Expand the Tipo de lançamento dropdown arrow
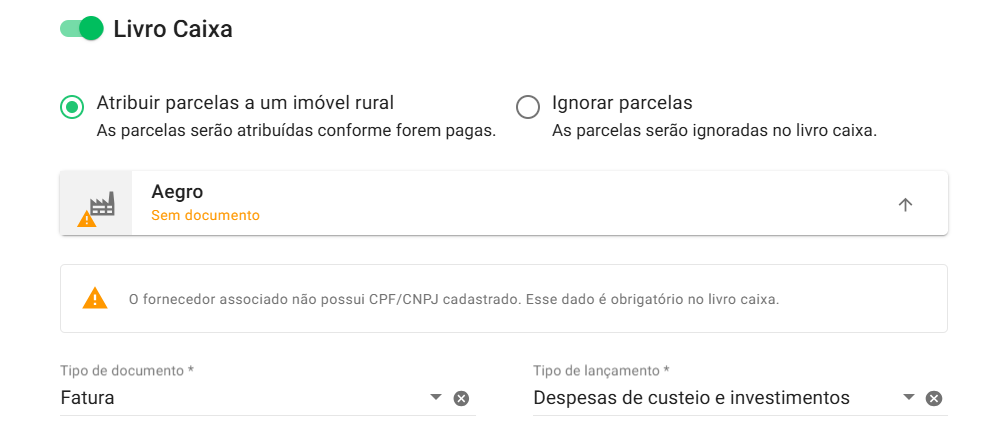Image resolution: width=987 pixels, height=434 pixels. 909,397
